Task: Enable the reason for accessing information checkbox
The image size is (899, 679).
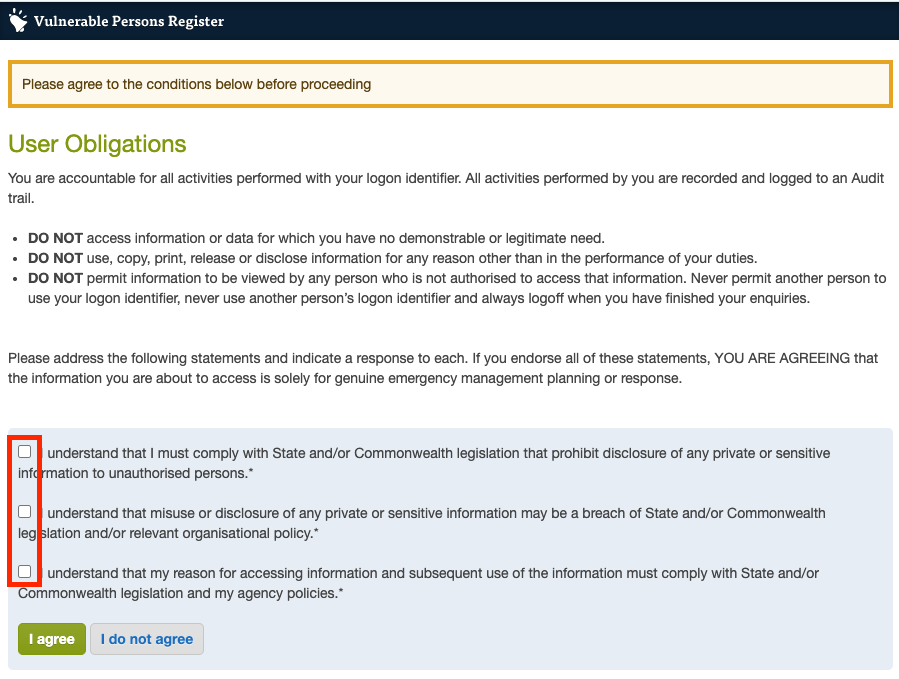Action: pyautogui.click(x=25, y=572)
